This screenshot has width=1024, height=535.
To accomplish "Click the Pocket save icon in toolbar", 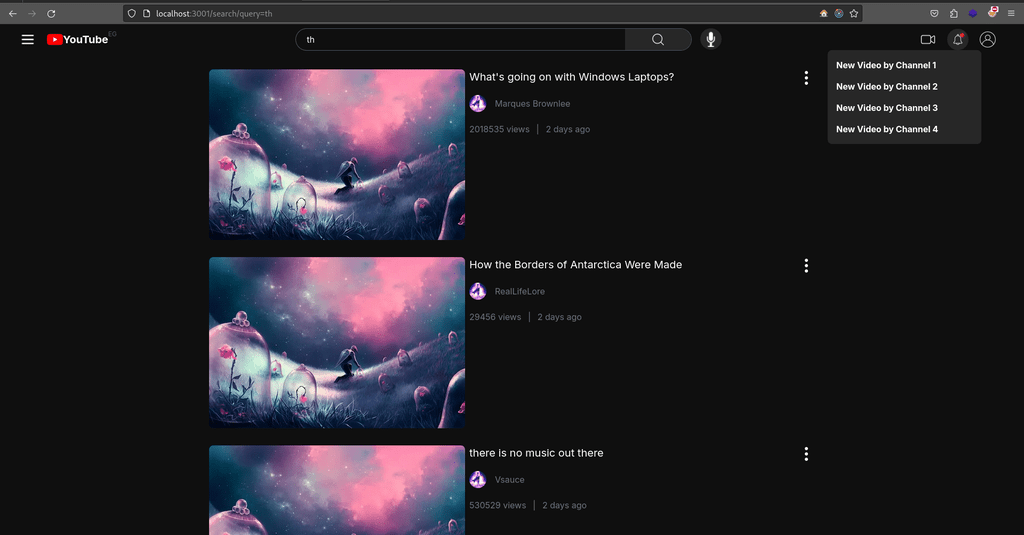I will (x=935, y=13).
